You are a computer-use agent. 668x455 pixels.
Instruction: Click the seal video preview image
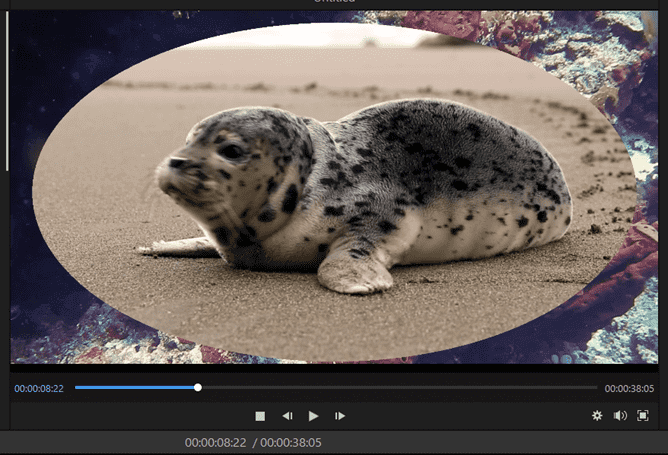pos(334,187)
